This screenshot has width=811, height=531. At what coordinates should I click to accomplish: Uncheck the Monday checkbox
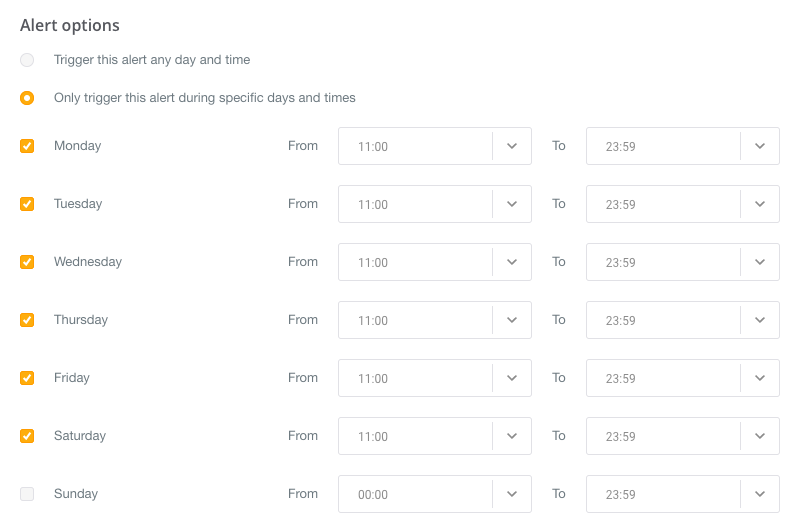click(x=27, y=146)
